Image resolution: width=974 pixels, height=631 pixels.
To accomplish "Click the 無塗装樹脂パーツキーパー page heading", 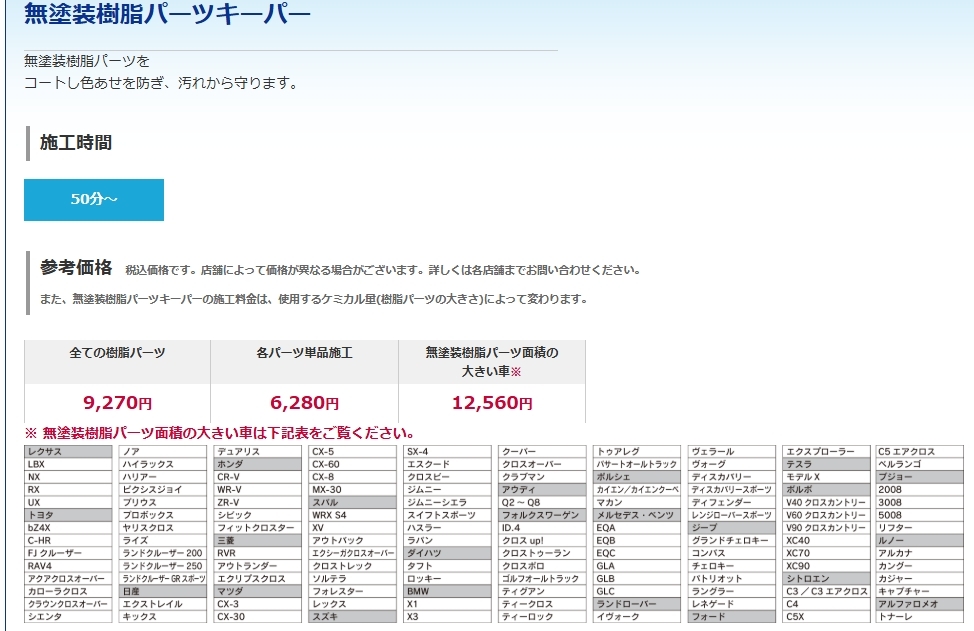I will click(167, 15).
